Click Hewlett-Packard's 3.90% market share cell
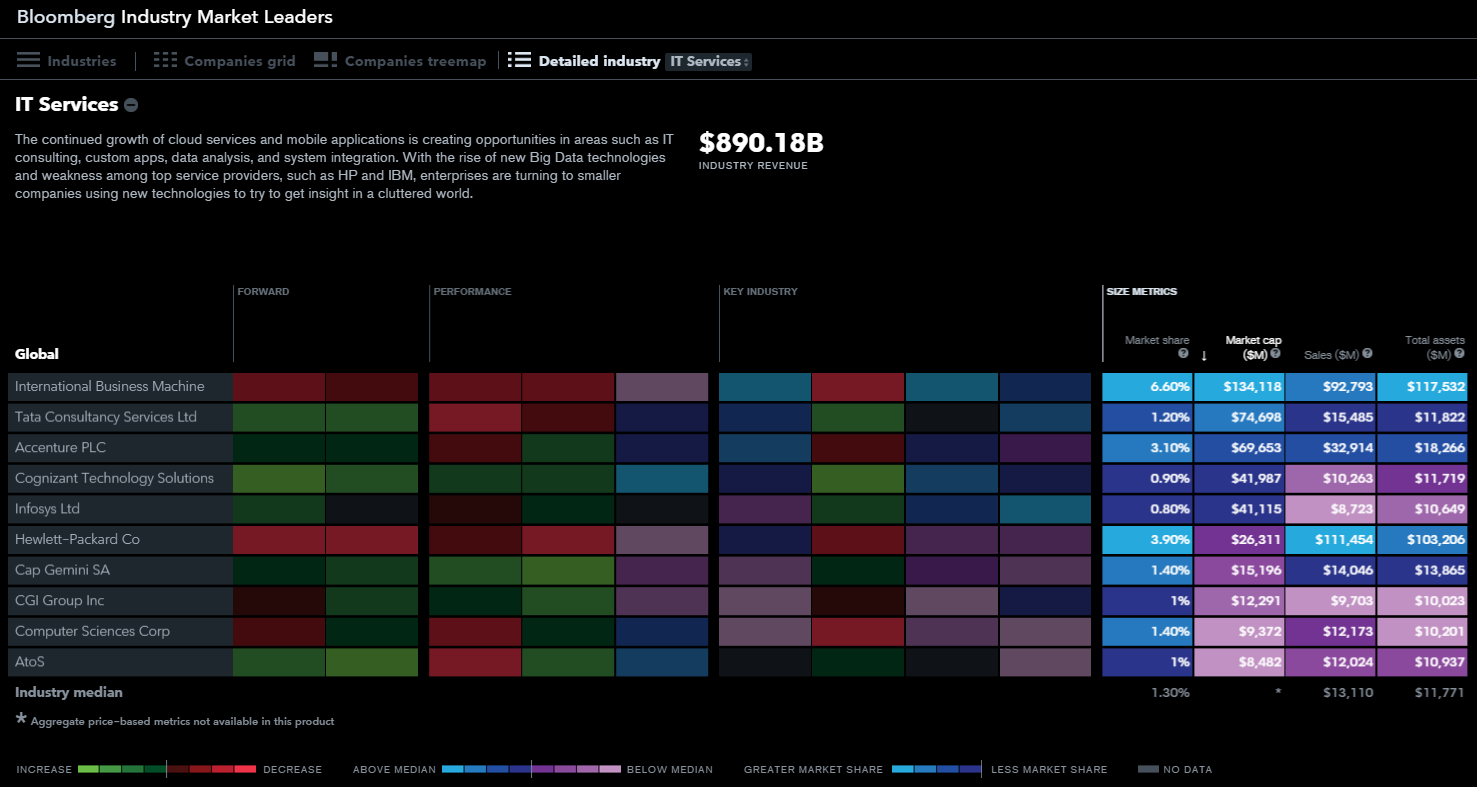Screen dimensions: 1477x787 click(1147, 540)
